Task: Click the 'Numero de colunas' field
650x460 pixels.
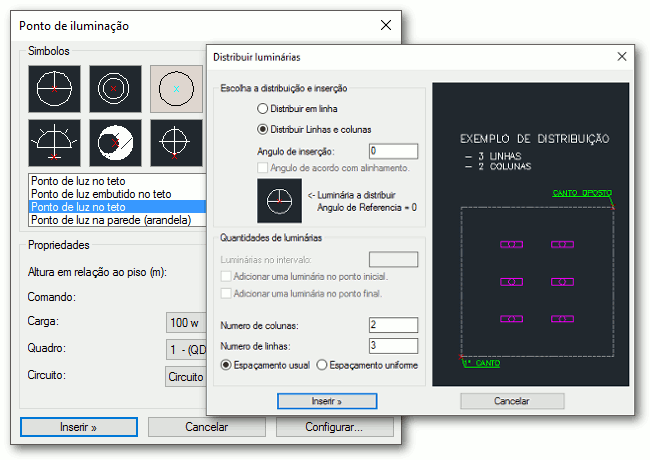Action: pyautogui.click(x=393, y=325)
